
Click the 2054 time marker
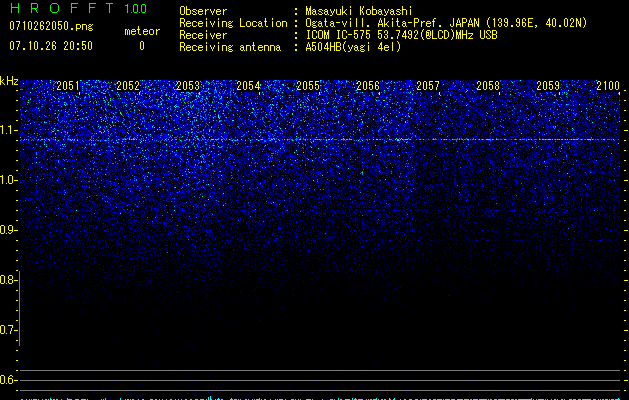pos(248,86)
